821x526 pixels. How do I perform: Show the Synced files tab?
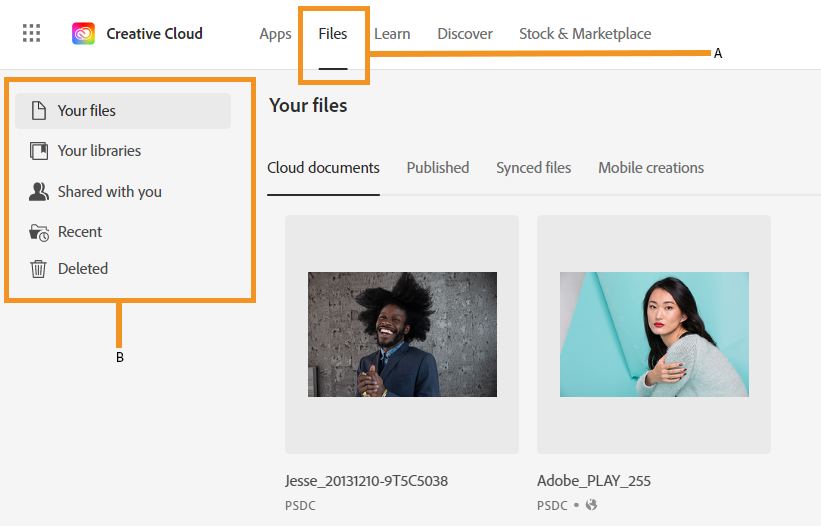click(x=534, y=168)
